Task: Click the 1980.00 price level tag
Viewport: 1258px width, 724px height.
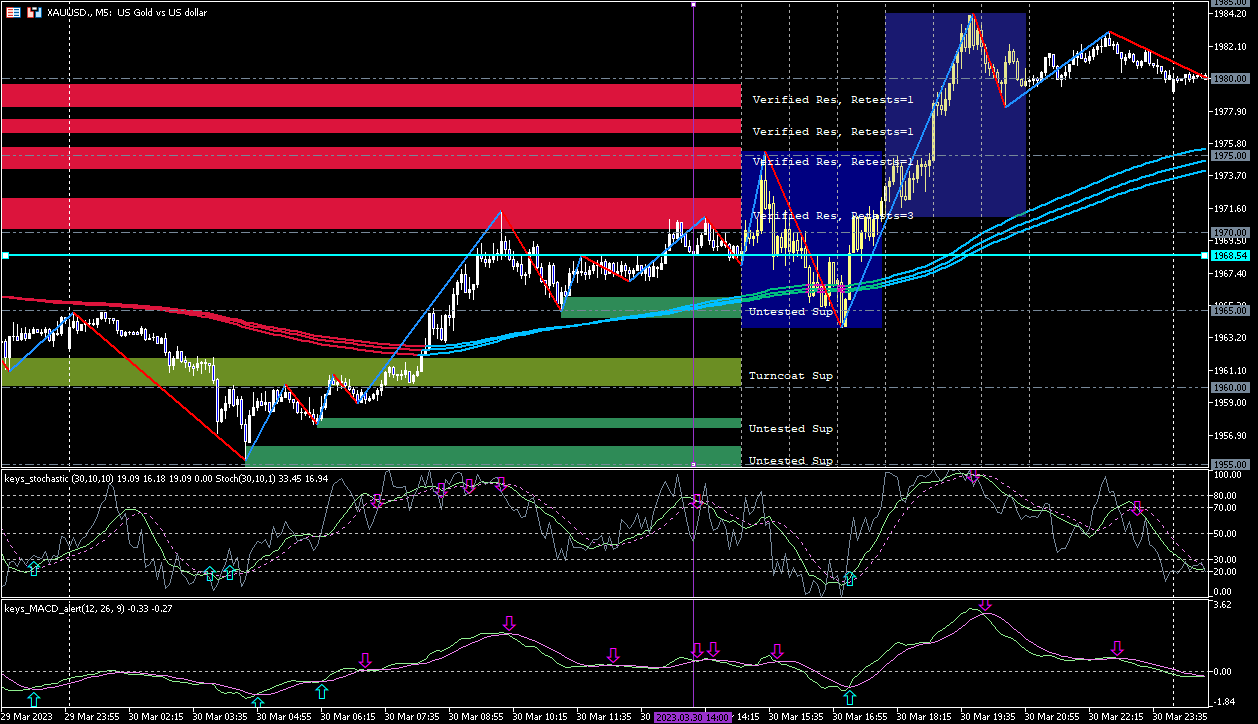Action: pyautogui.click(x=1228, y=79)
